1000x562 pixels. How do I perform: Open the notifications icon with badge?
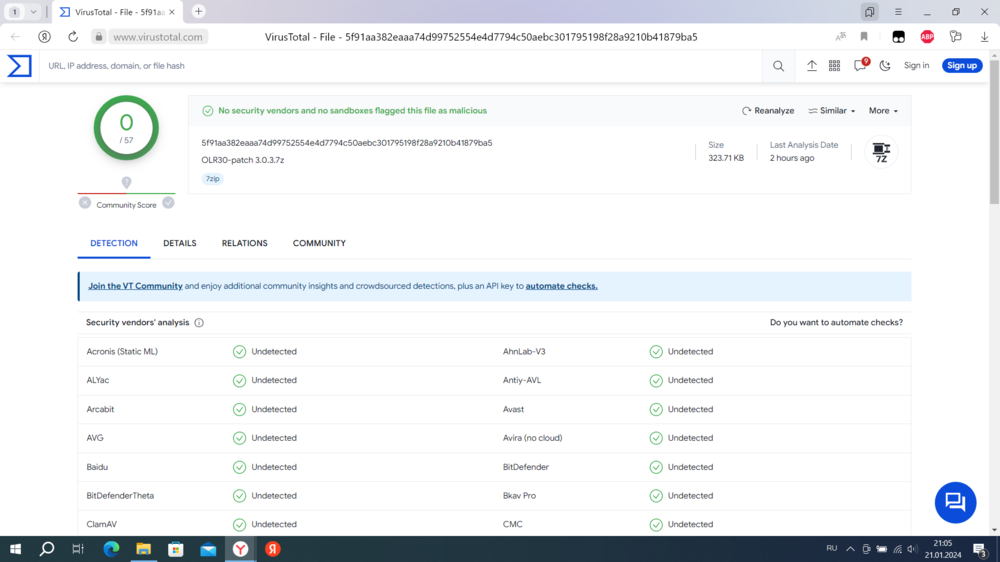(x=859, y=66)
